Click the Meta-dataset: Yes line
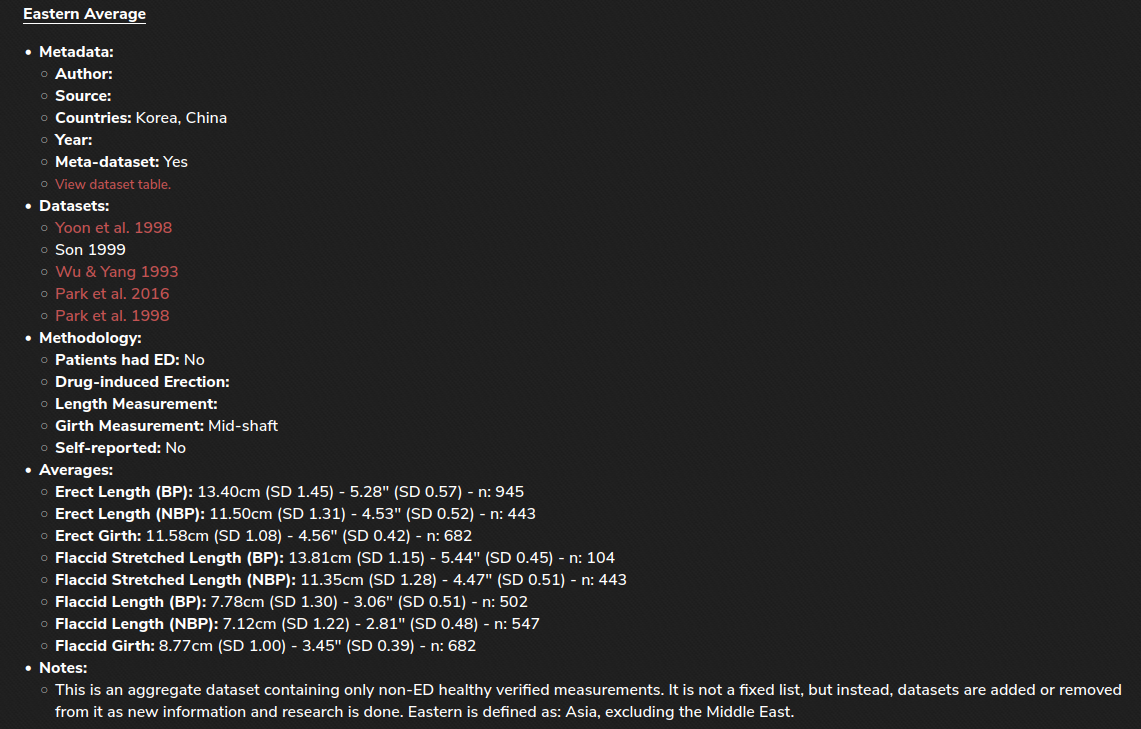The image size is (1141, 729). pos(122,162)
